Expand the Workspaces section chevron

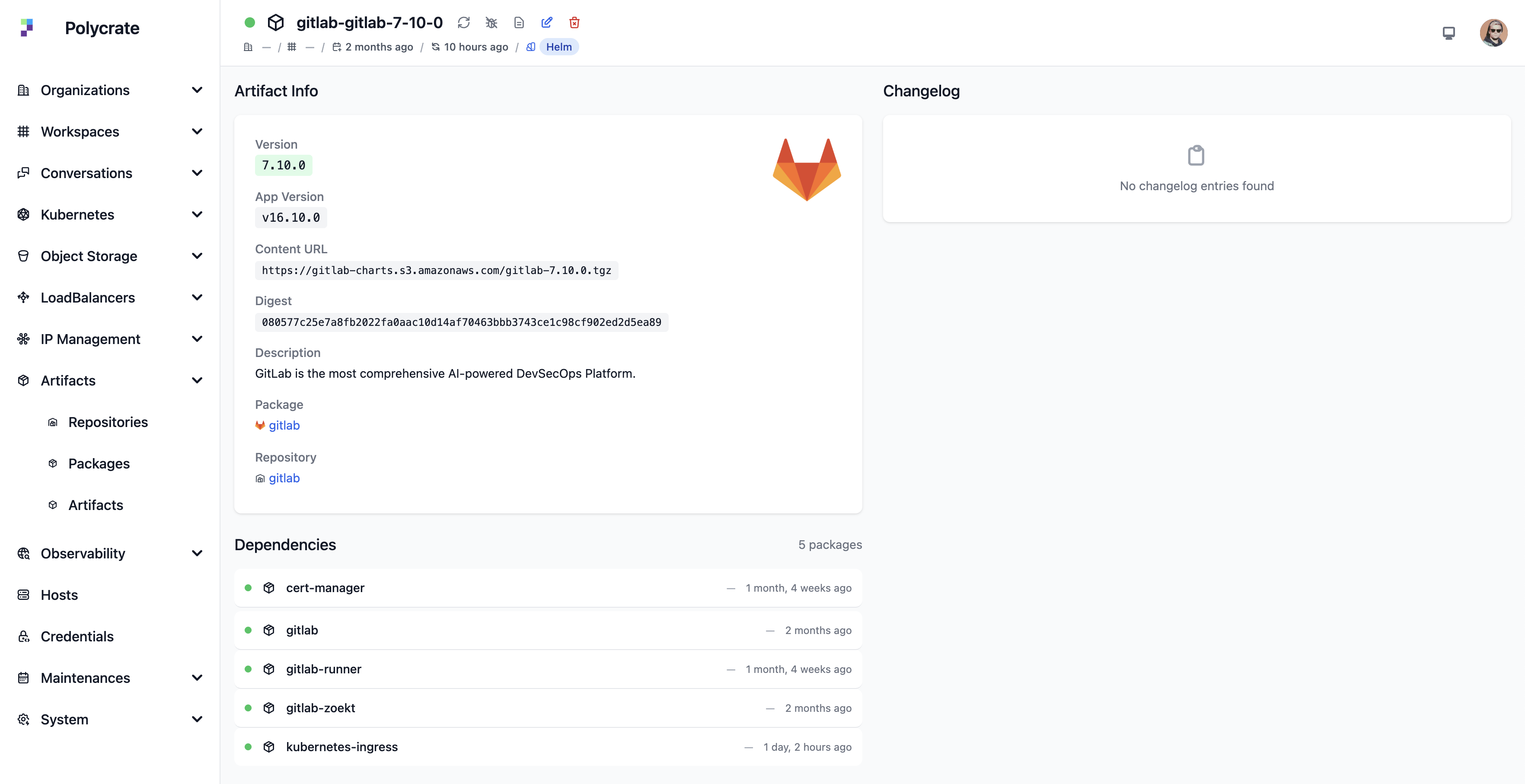click(197, 131)
